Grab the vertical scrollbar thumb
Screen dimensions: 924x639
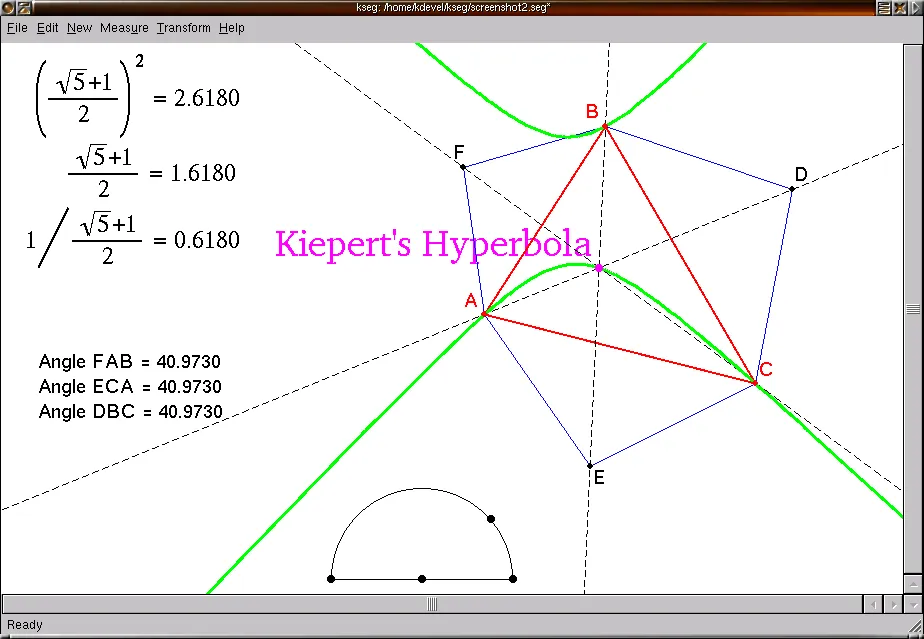[x=912, y=309]
